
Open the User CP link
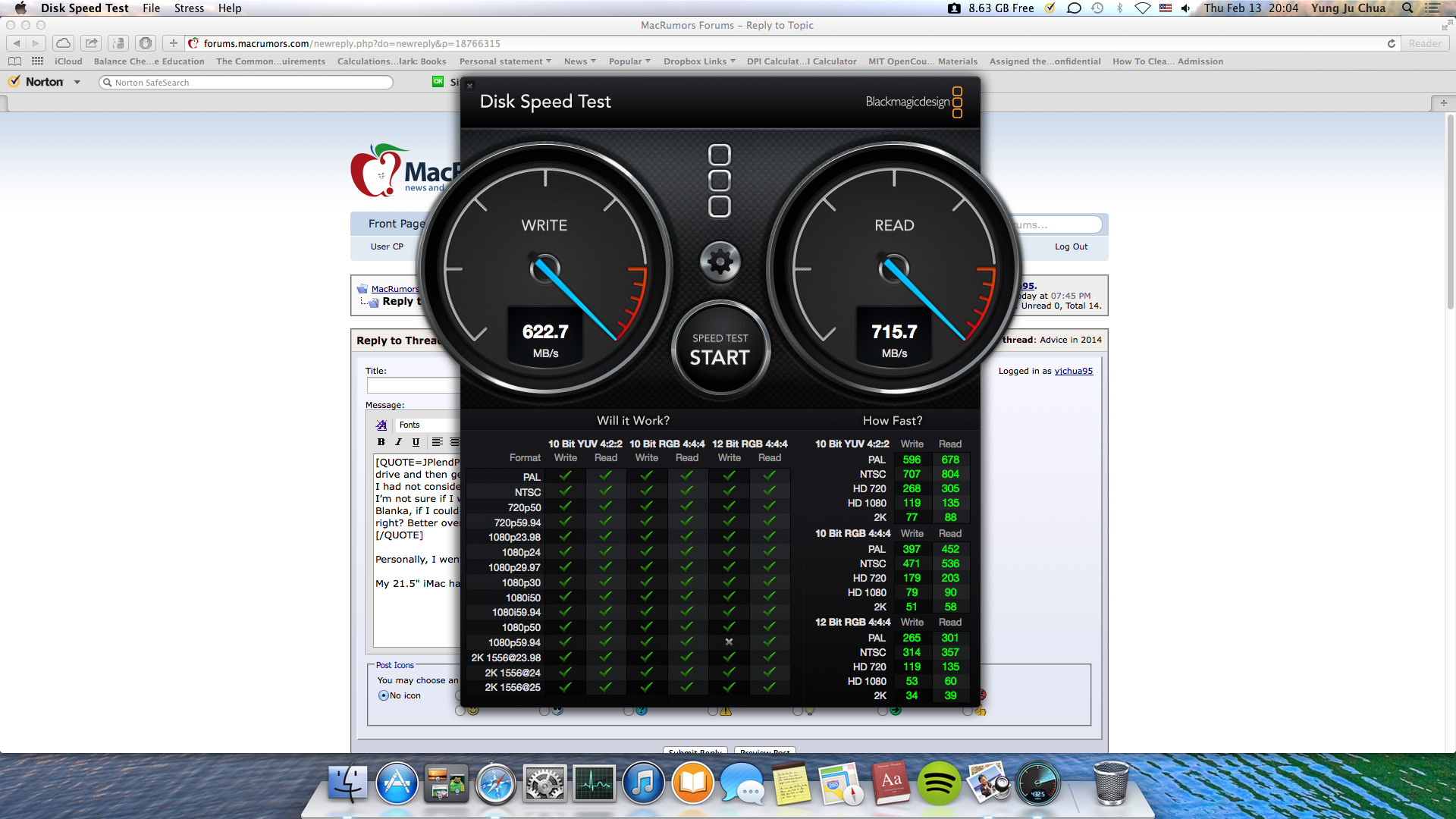(387, 246)
